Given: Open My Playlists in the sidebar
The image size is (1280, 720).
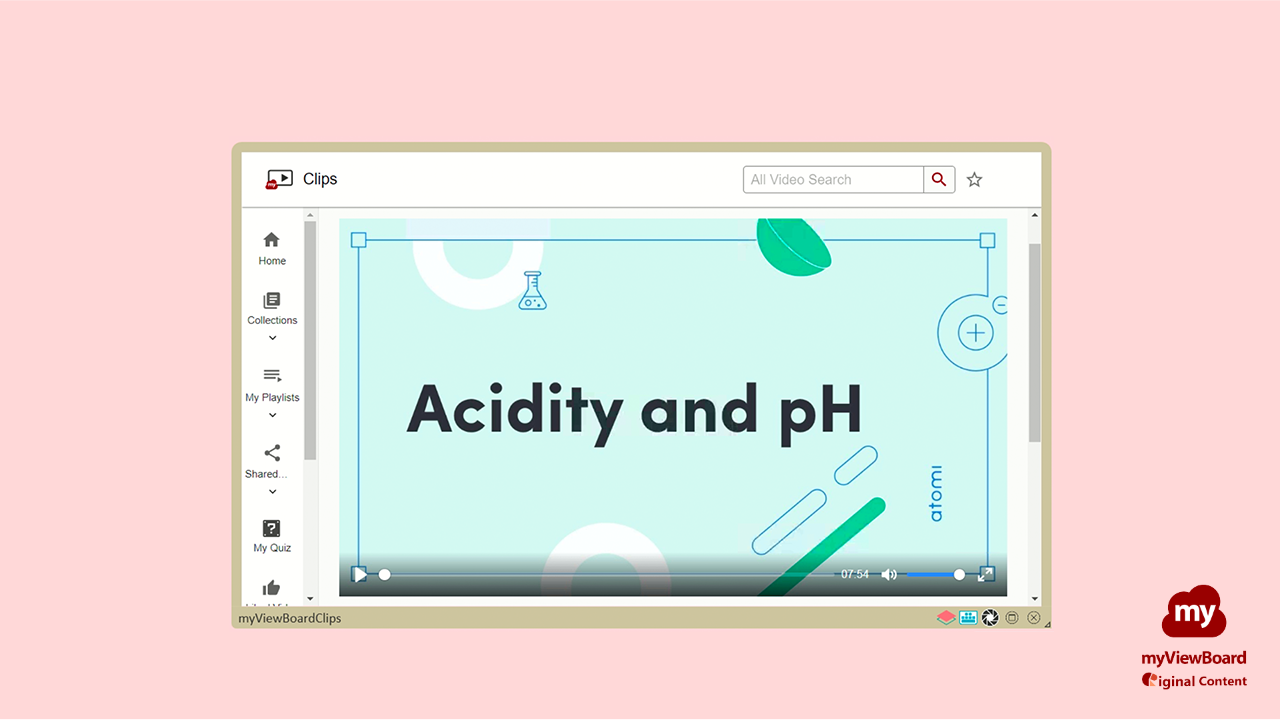Looking at the screenshot, I should [x=272, y=383].
